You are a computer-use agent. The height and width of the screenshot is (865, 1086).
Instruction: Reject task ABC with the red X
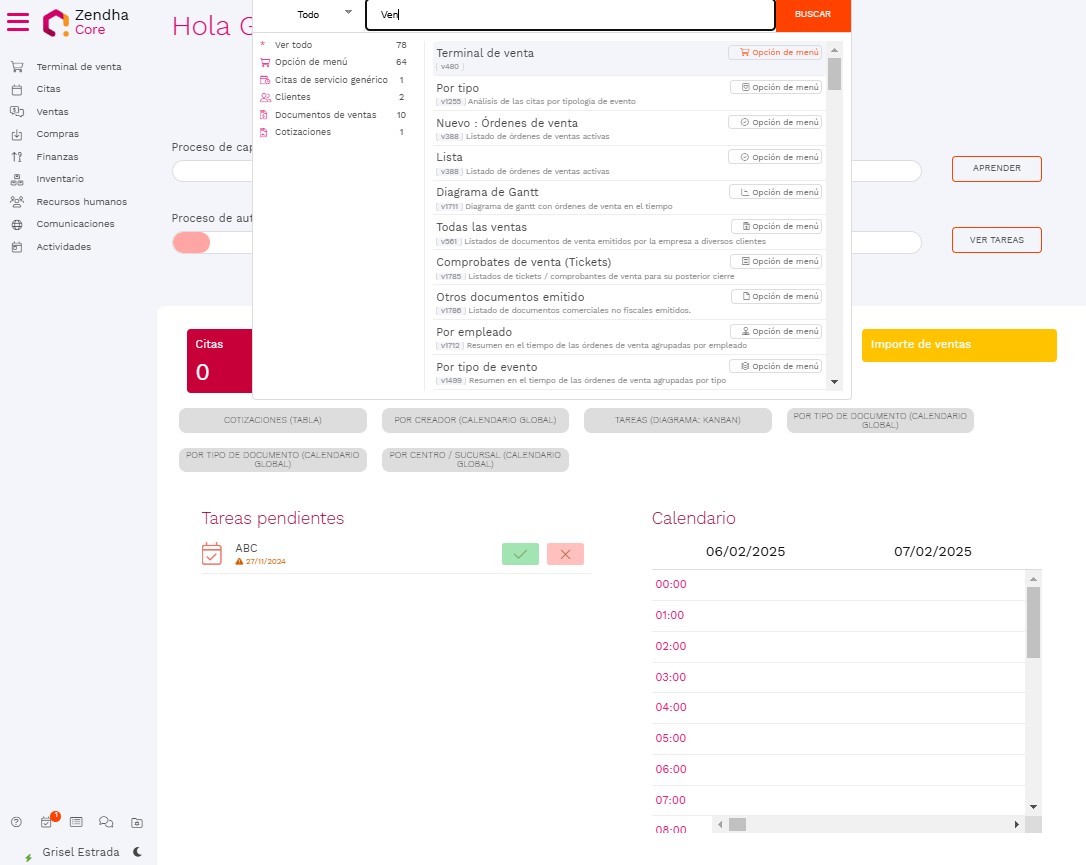click(565, 554)
